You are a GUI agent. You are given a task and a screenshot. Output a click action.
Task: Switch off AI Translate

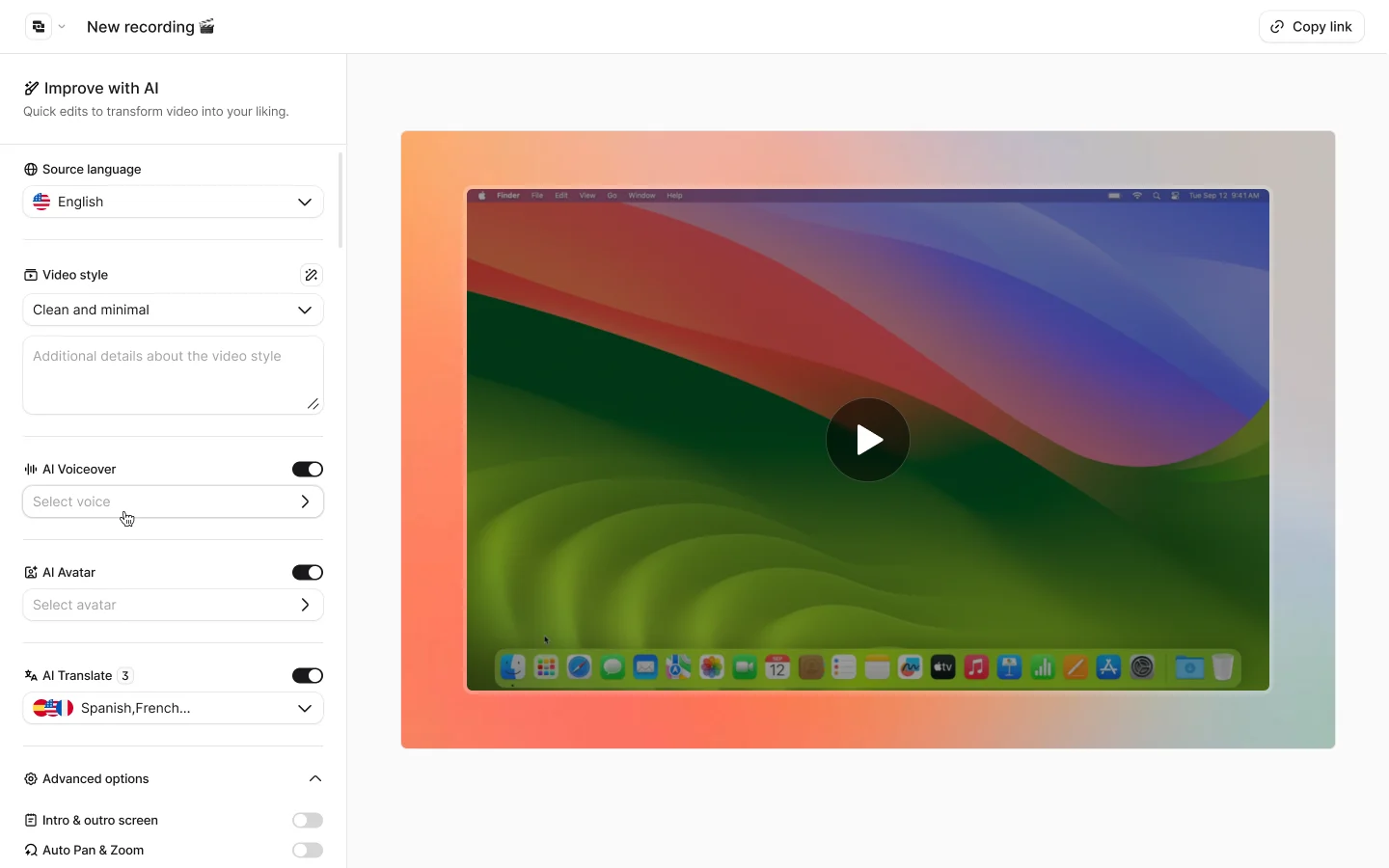tap(308, 676)
